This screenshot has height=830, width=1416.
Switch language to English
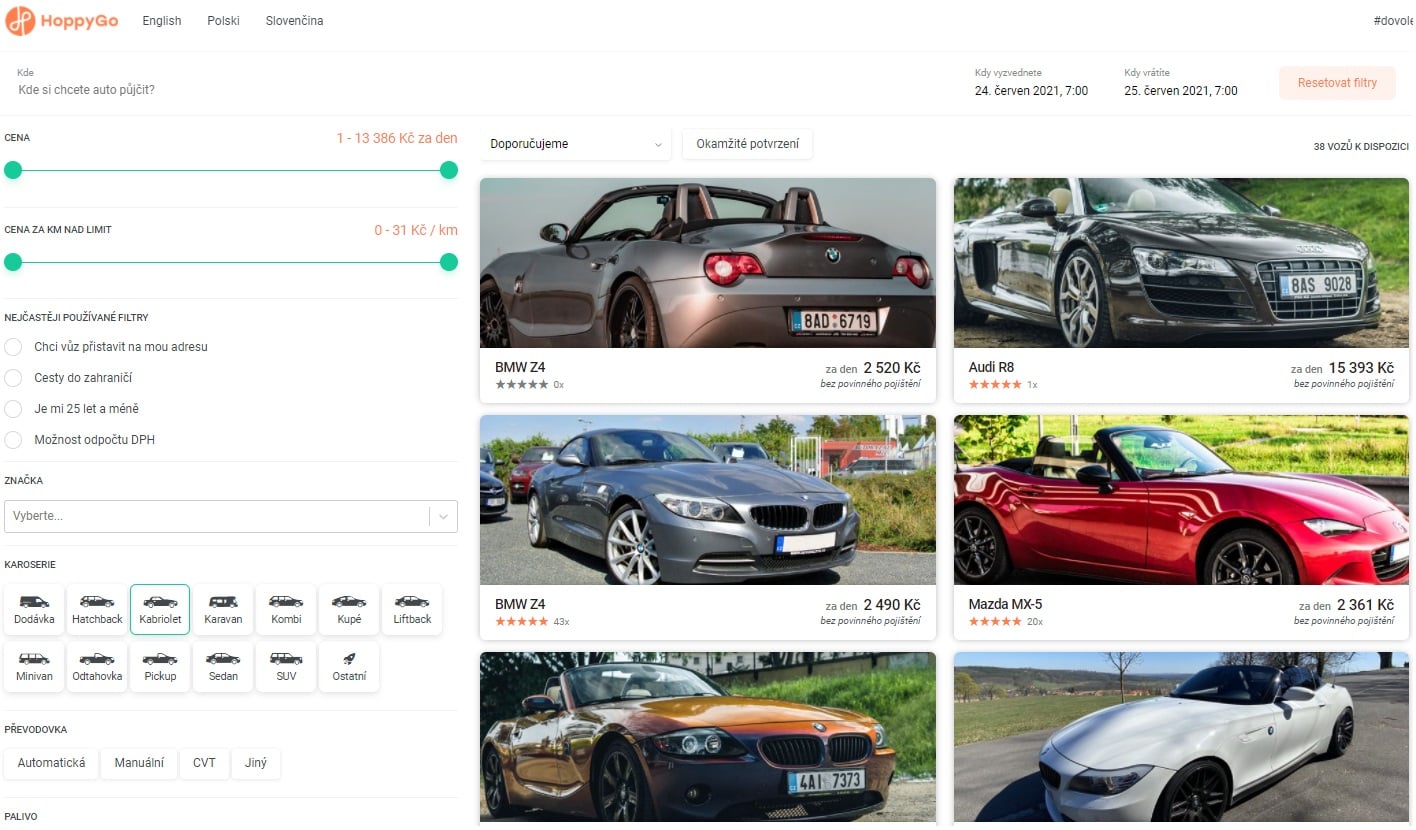(x=162, y=21)
